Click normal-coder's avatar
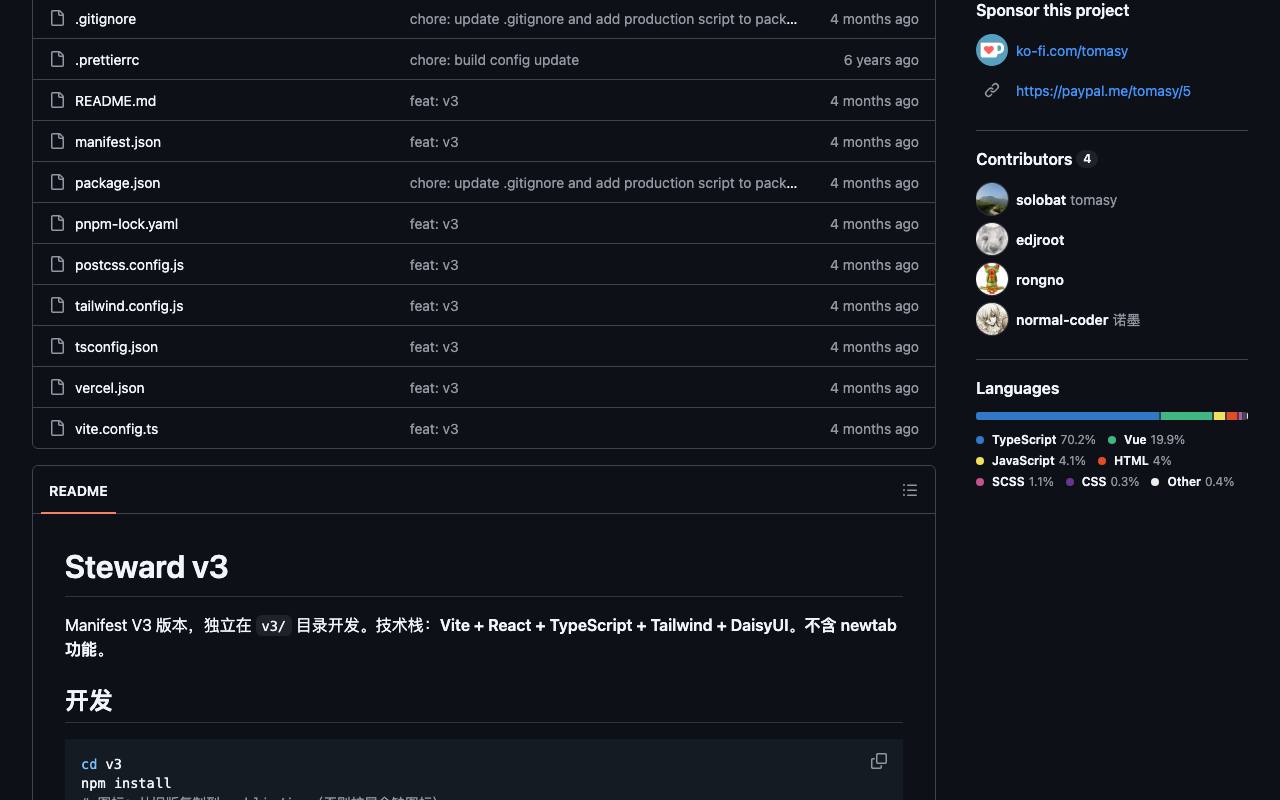Image resolution: width=1280 pixels, height=800 pixels. tap(992, 319)
